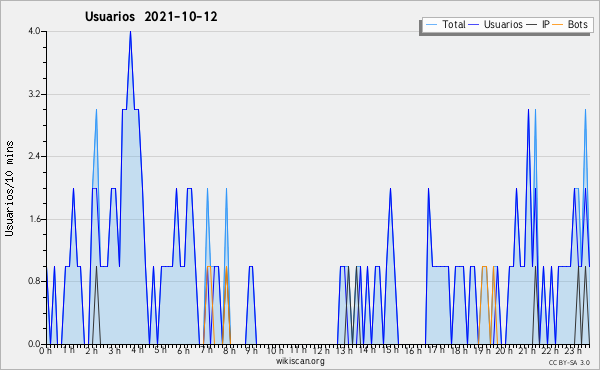This screenshot has width=600, height=370.
Task: Click the "22 h" x-axis label
Action: (x=551, y=350)
